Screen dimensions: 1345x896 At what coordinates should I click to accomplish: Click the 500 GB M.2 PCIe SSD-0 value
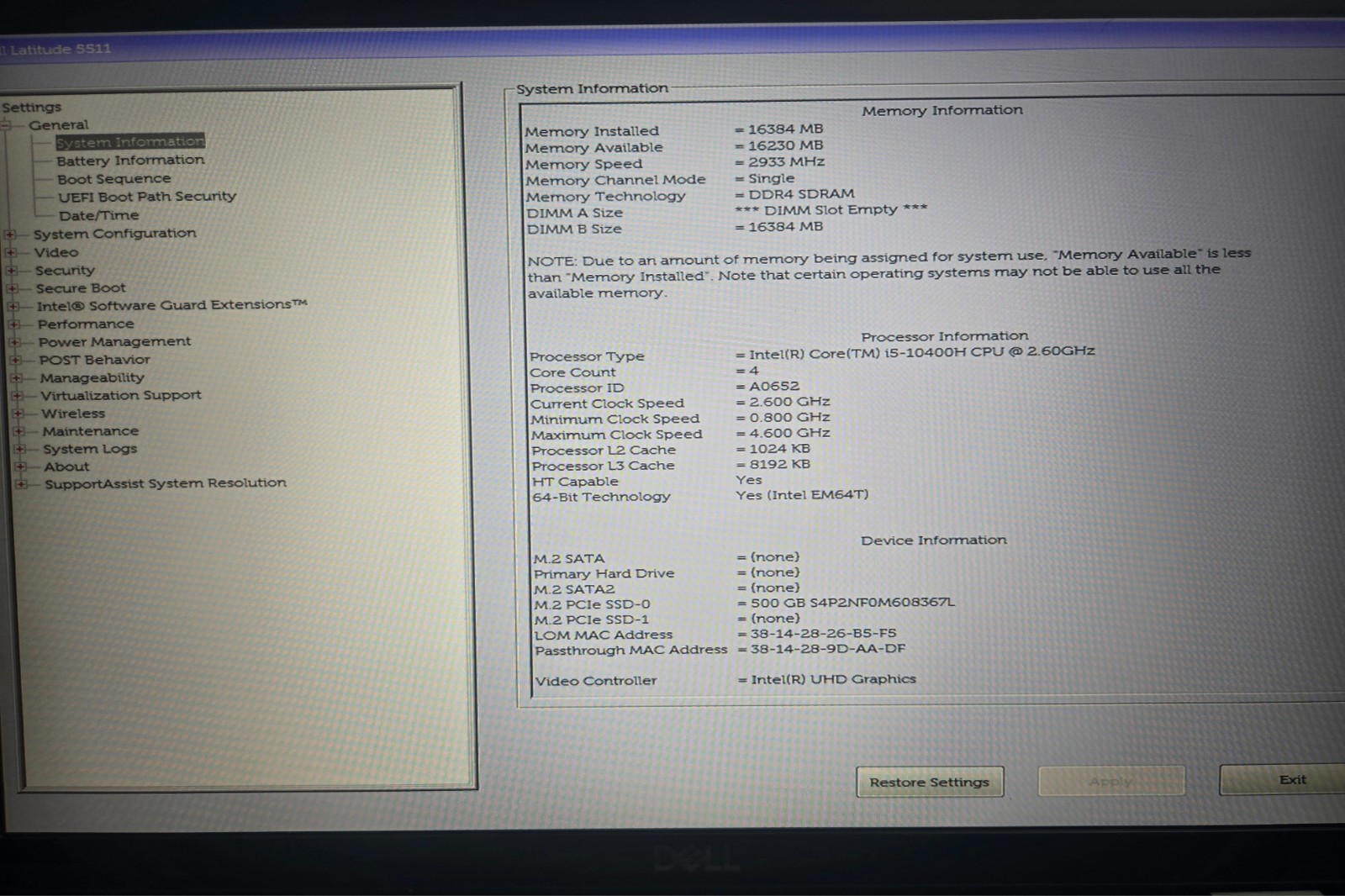tap(852, 603)
